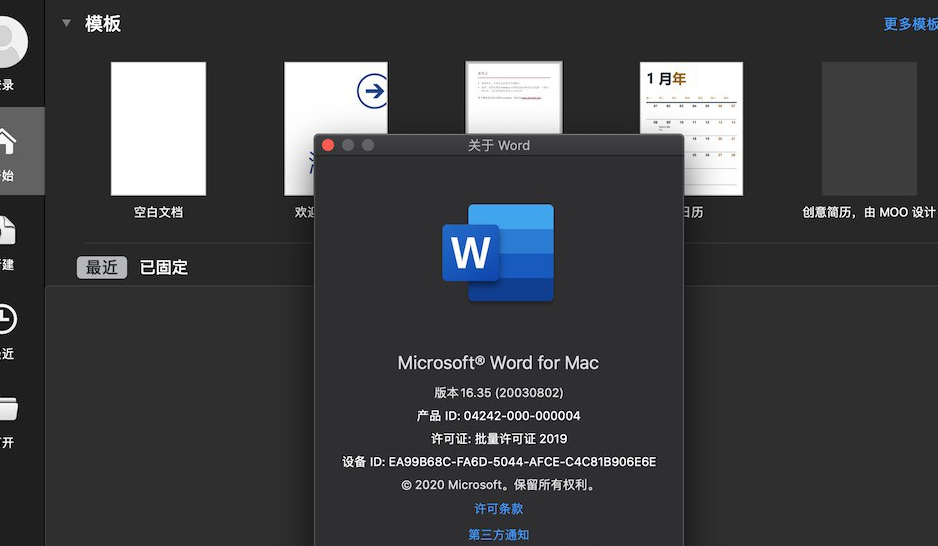Close the 关于 Word dialog
Screen dimensions: 938x546
[328, 145]
